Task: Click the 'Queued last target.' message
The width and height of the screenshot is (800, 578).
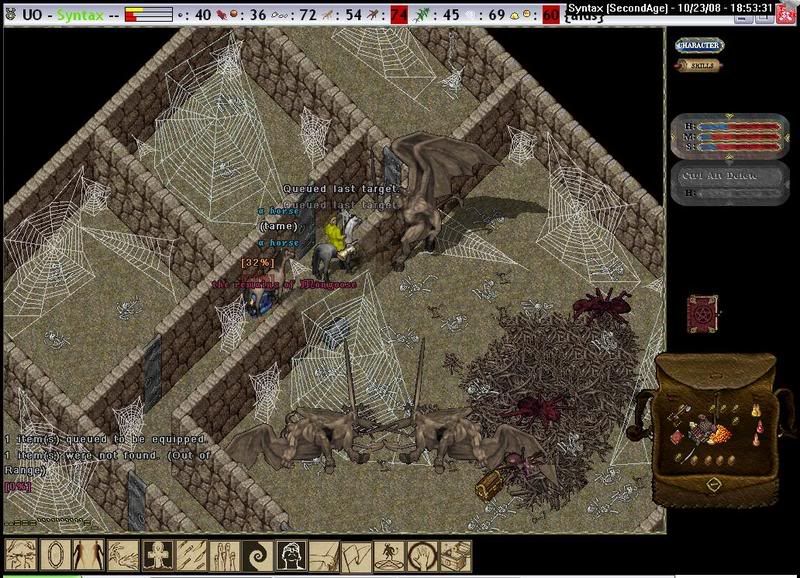Action: (341, 189)
